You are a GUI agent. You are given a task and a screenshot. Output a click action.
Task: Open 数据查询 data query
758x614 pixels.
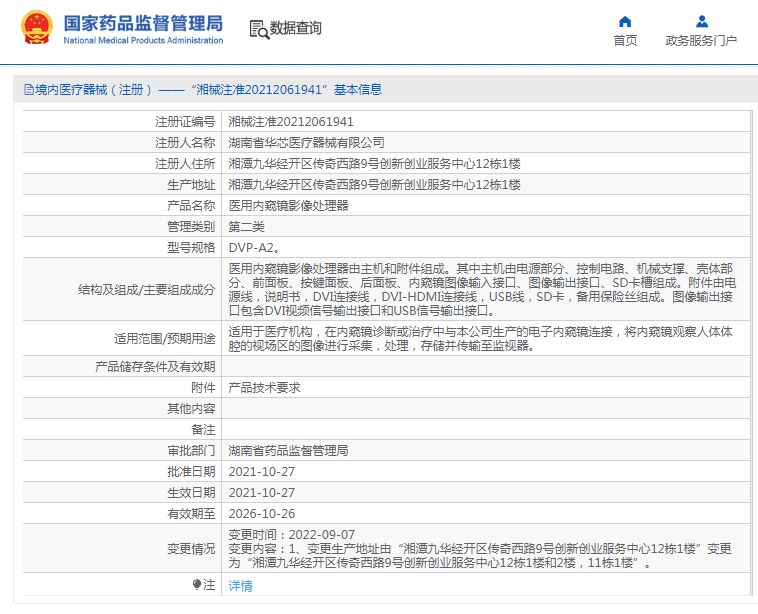[295, 28]
